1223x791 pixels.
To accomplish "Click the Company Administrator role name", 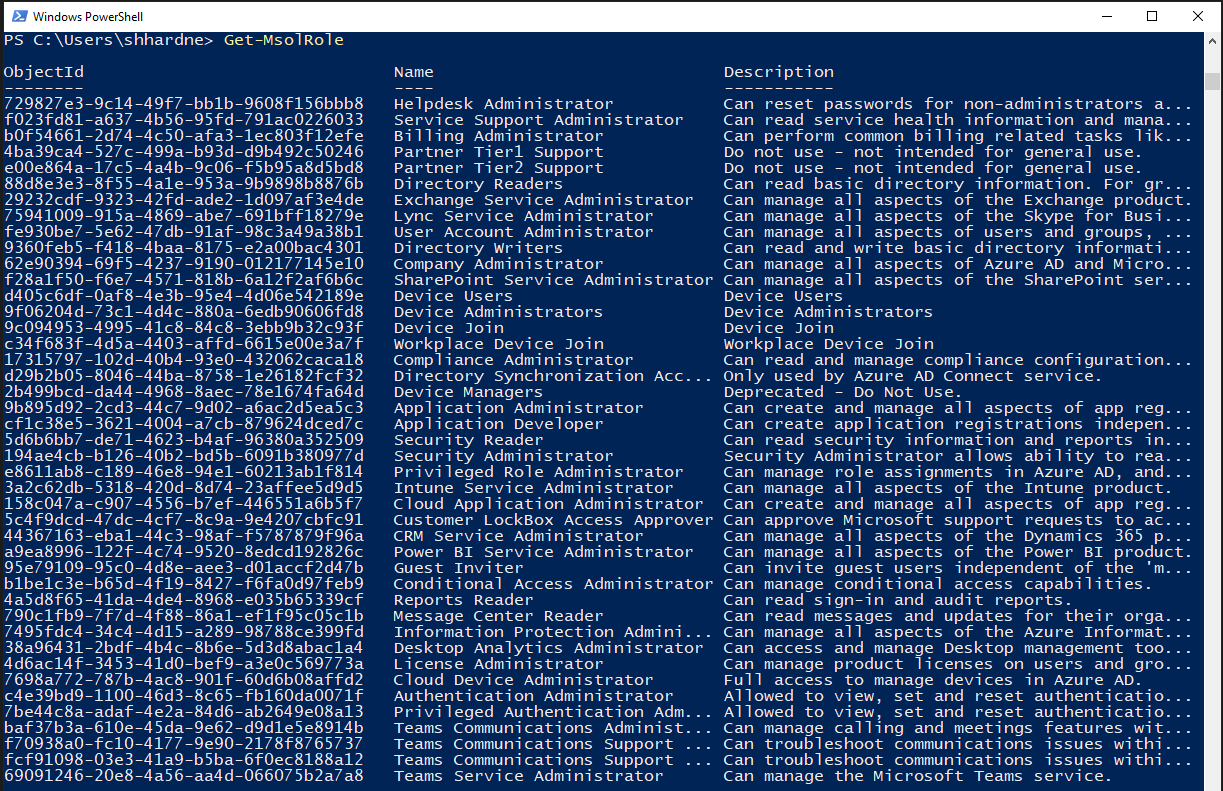I will pyautogui.click(x=498, y=264).
